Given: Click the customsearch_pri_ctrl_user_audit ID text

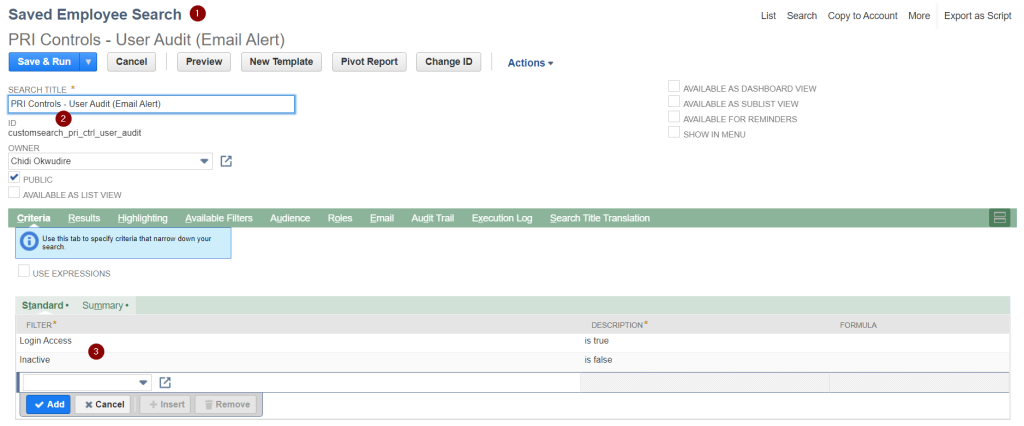Looking at the screenshot, I should pos(74,133).
